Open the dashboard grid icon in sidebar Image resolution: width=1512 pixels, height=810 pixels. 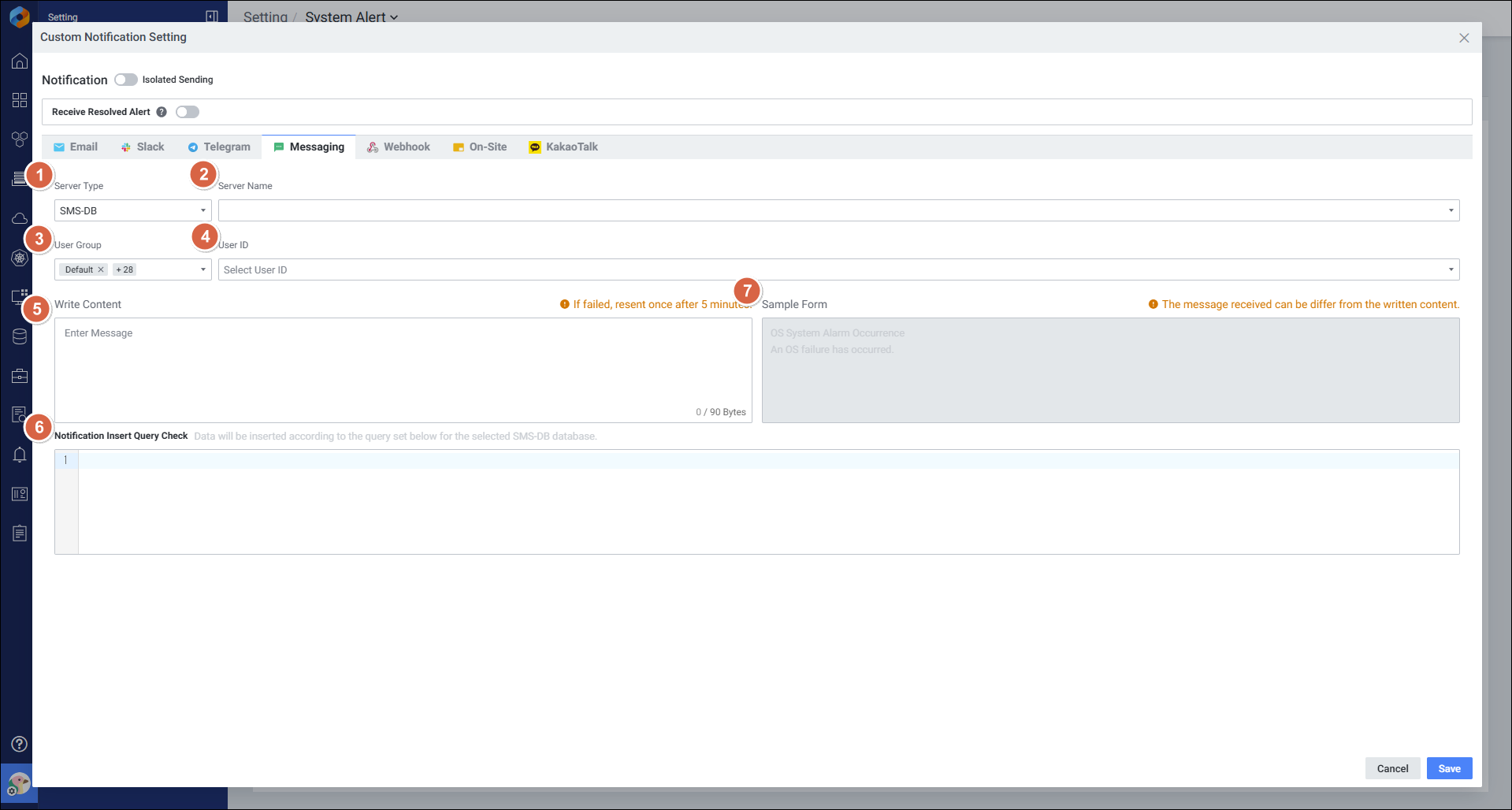pos(20,101)
